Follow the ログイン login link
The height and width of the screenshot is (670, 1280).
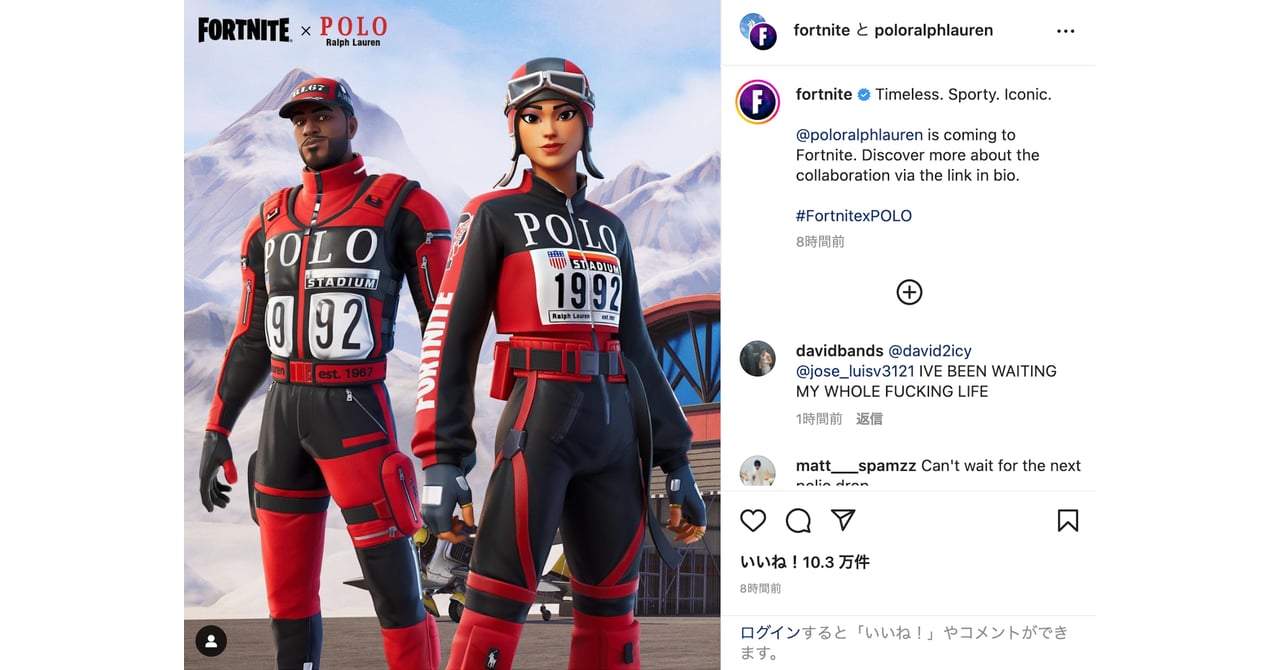pyautogui.click(x=771, y=632)
